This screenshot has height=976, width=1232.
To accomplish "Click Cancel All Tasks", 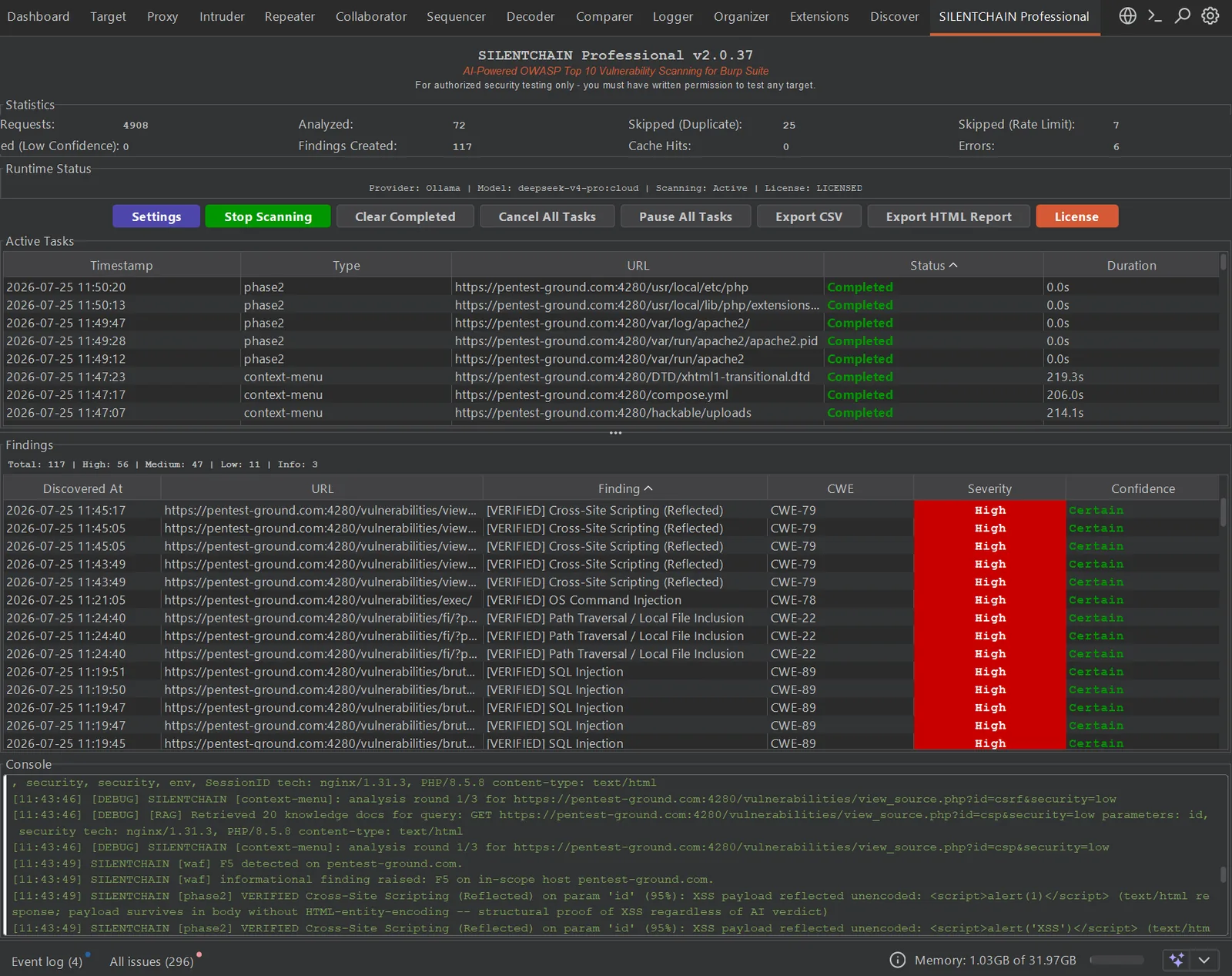I will 547,216.
